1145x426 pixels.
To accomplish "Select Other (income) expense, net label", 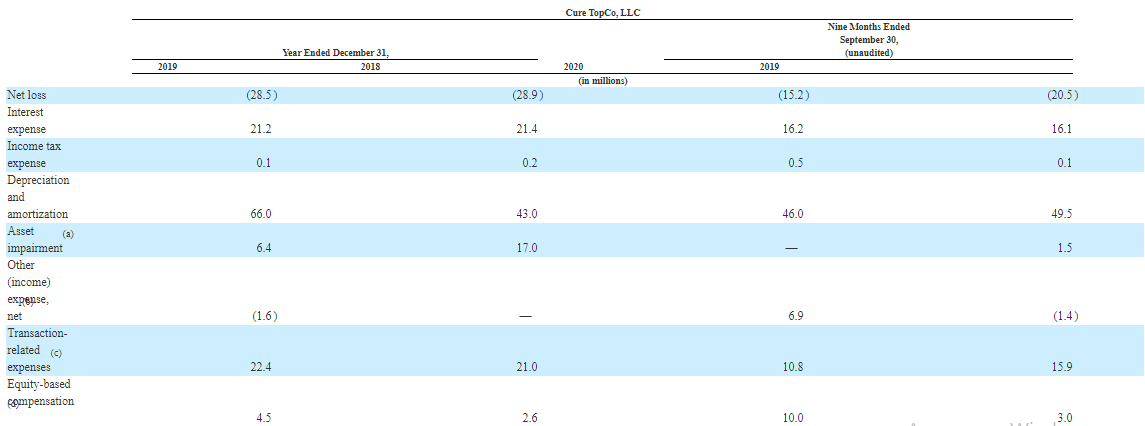I will tap(28, 290).
